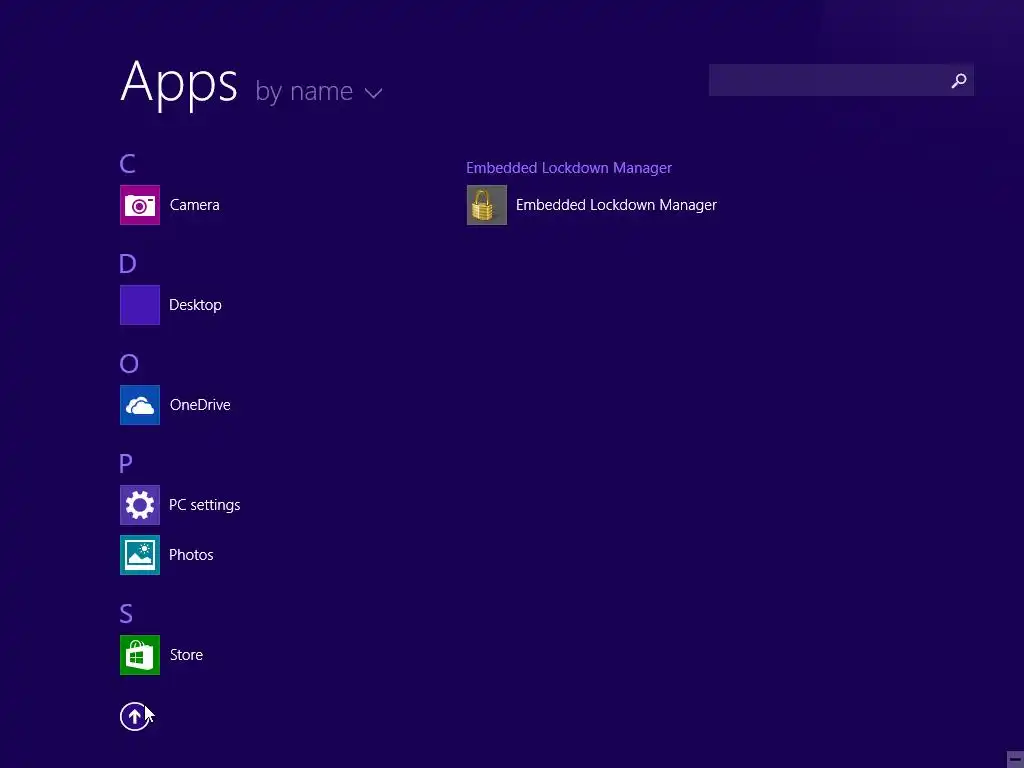The width and height of the screenshot is (1024, 768).
Task: Click the 'PC settings' app label
Action: coord(204,505)
